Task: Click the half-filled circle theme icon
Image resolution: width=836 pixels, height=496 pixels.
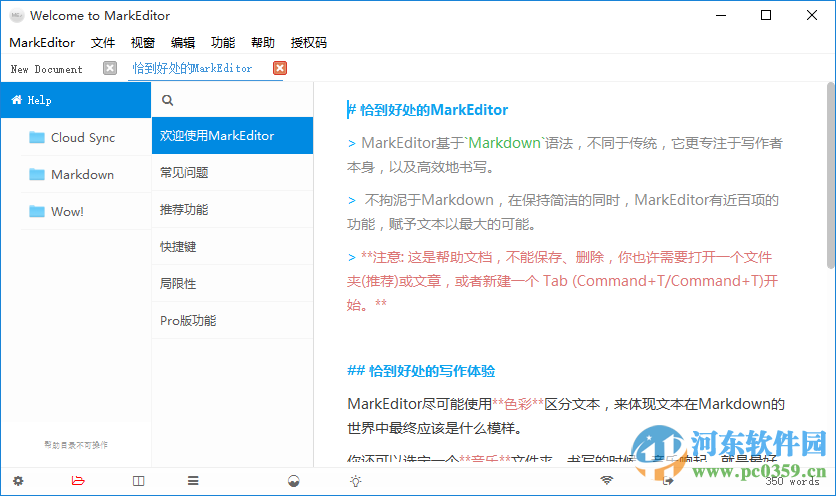Action: click(294, 481)
